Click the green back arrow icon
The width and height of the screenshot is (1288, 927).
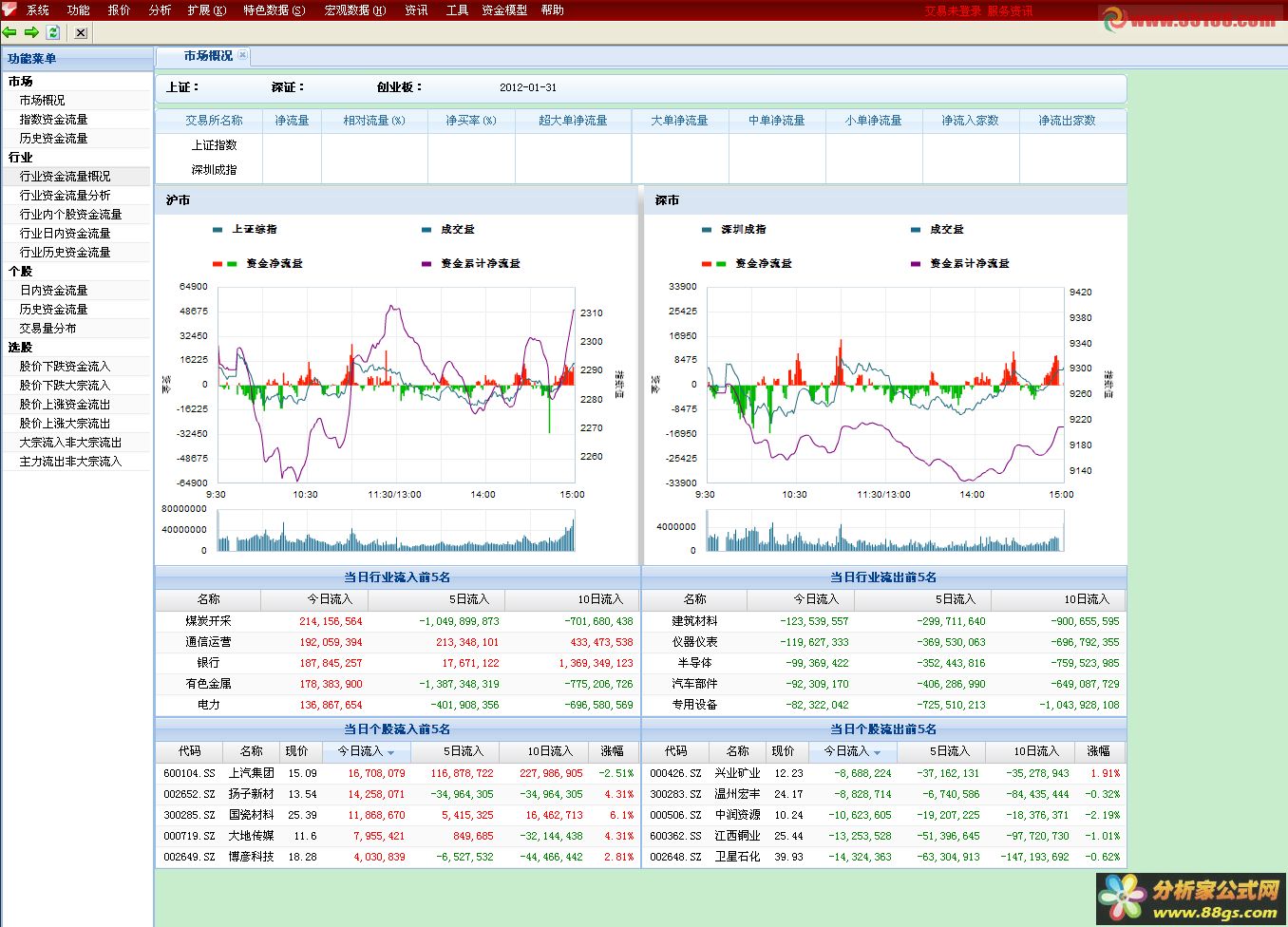(10, 32)
